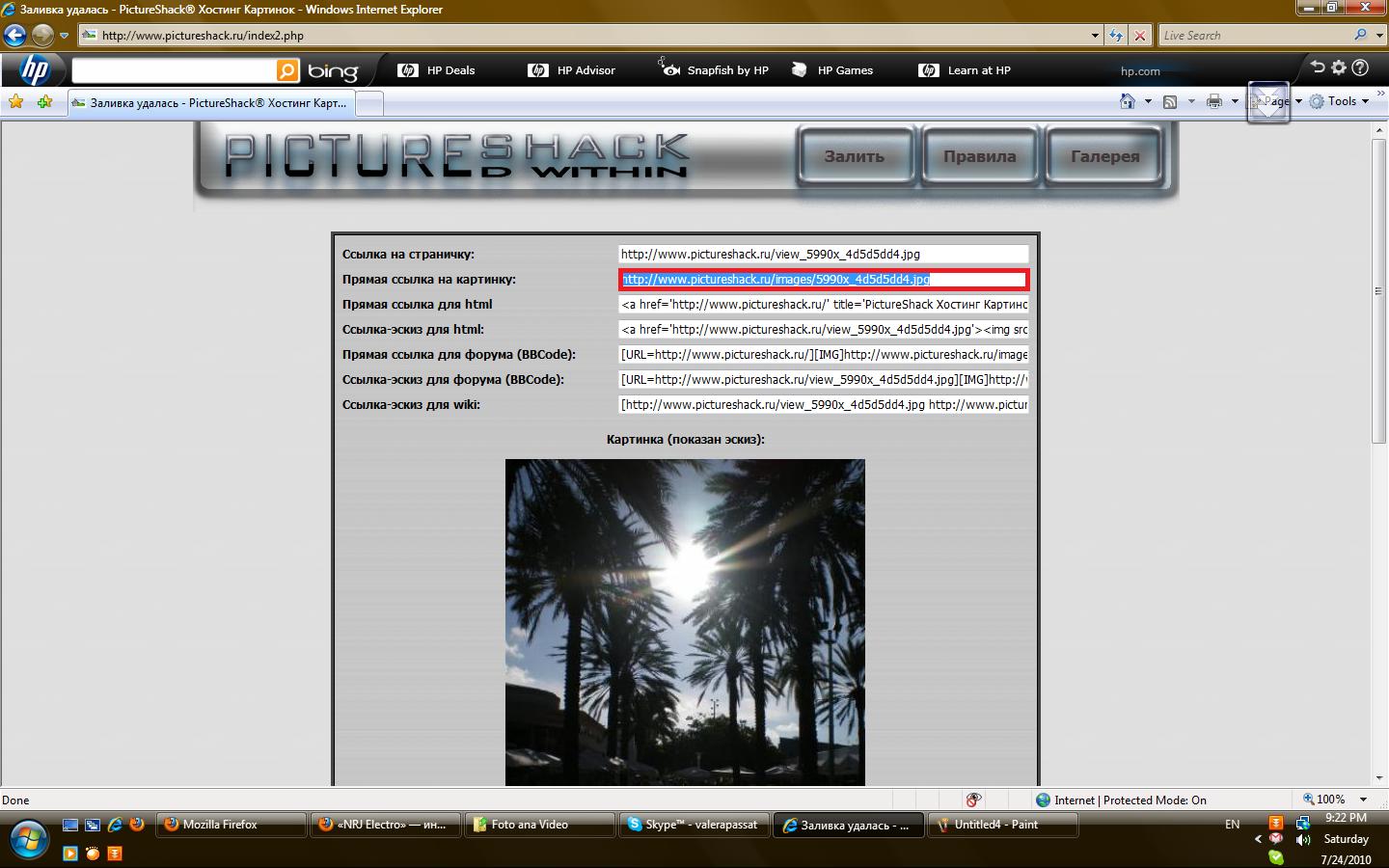Click the page vertical scrollbar thumb
1389x868 pixels.
[1379, 291]
